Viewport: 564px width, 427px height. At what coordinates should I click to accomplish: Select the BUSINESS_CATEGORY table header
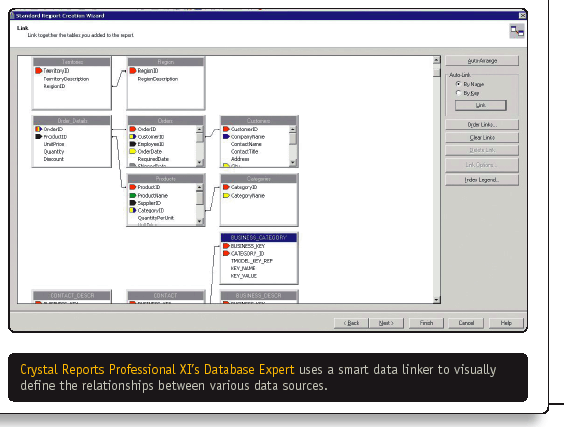259,237
